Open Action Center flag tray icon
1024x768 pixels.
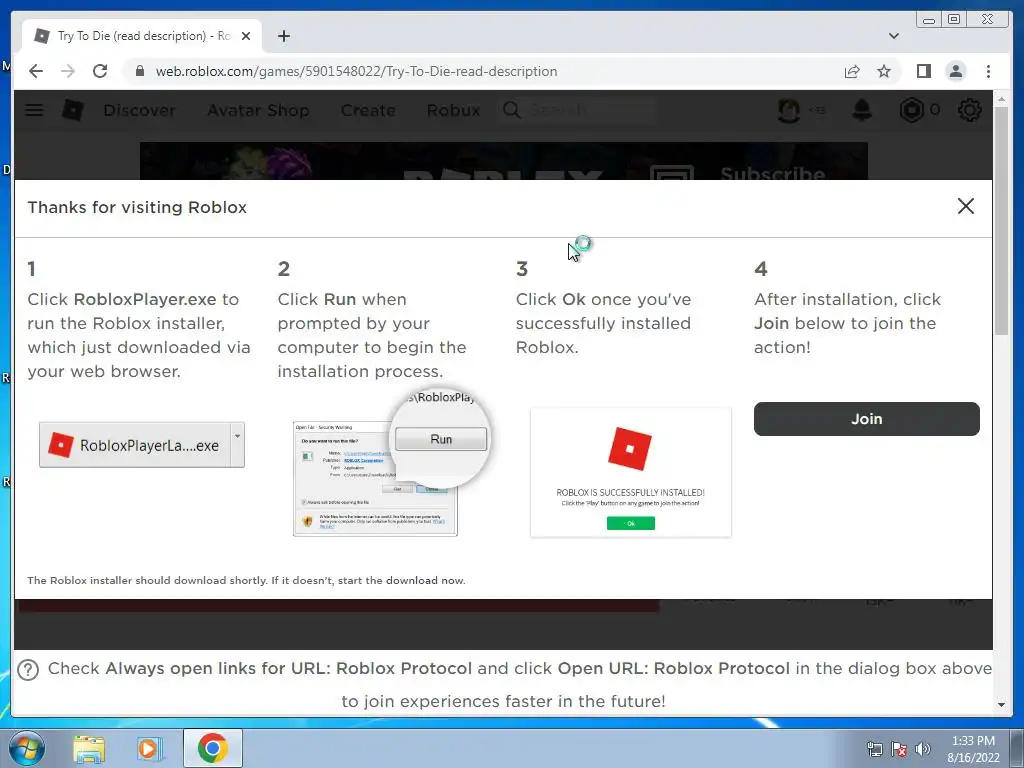(x=899, y=749)
